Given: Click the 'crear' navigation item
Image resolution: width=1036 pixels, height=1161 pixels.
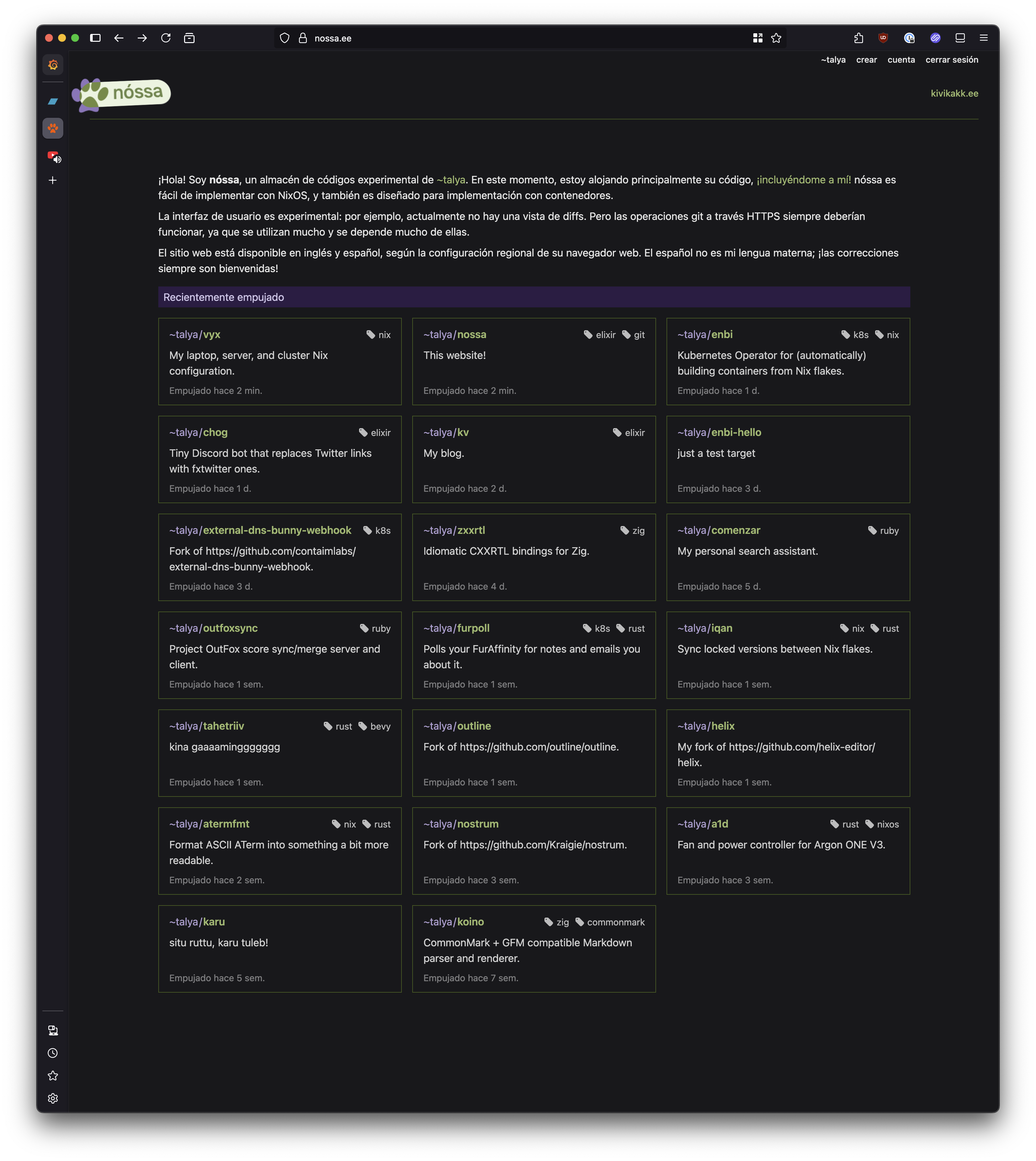Looking at the screenshot, I should tap(866, 60).
